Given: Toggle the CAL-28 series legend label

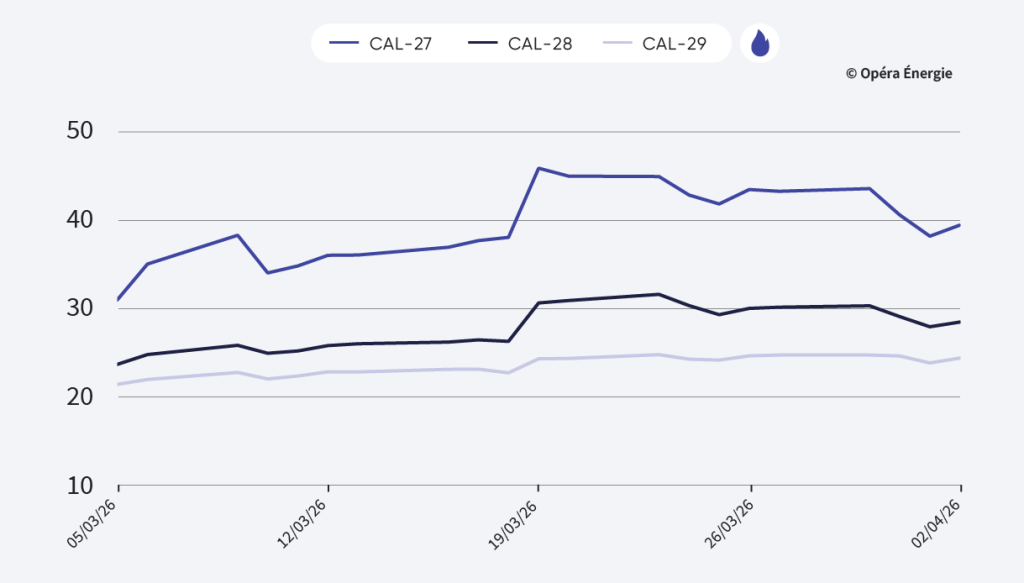Looking at the screenshot, I should point(540,44).
